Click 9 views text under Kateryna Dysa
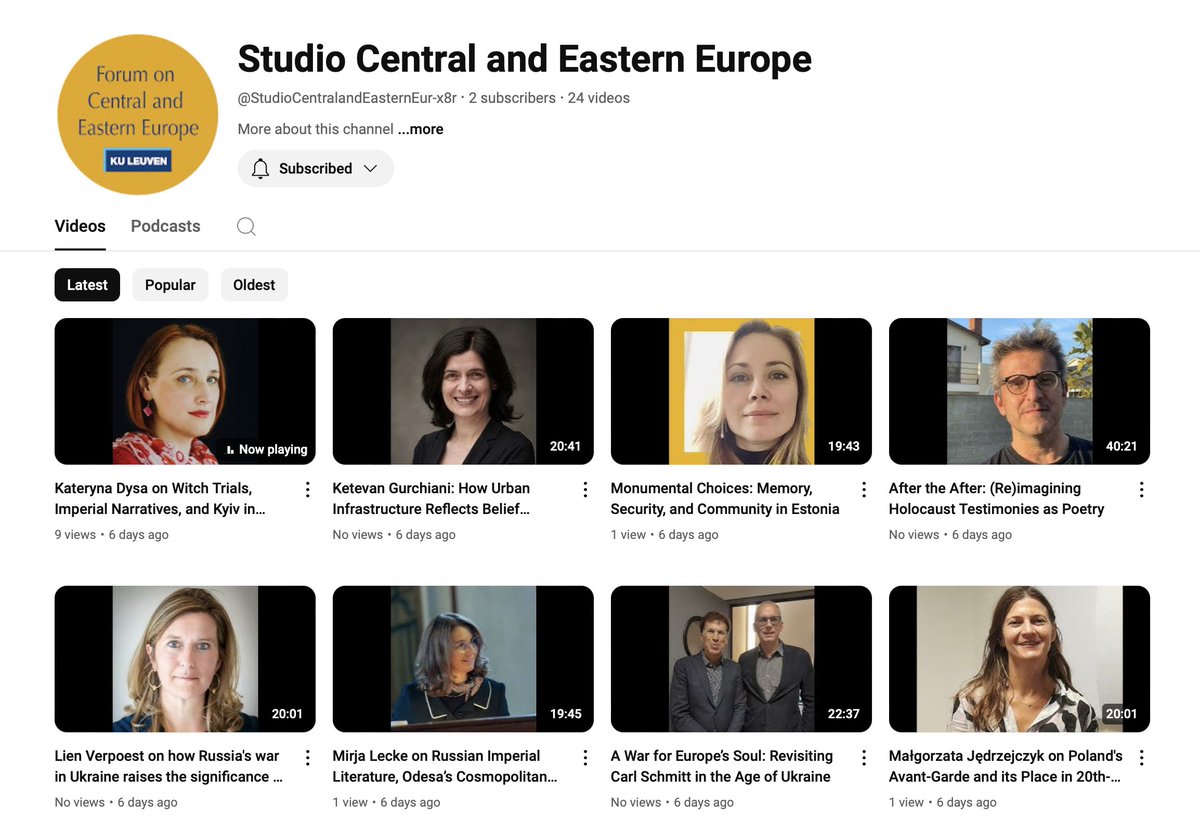The height and width of the screenshot is (817, 1200). (75, 535)
